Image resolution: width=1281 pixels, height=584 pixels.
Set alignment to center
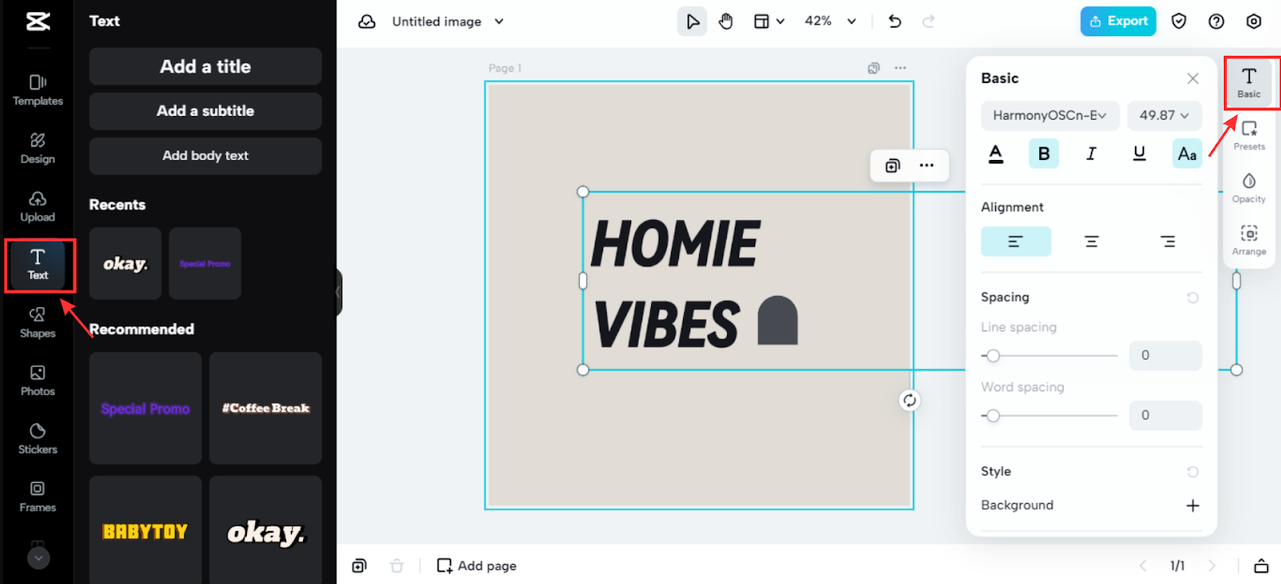coord(1092,241)
